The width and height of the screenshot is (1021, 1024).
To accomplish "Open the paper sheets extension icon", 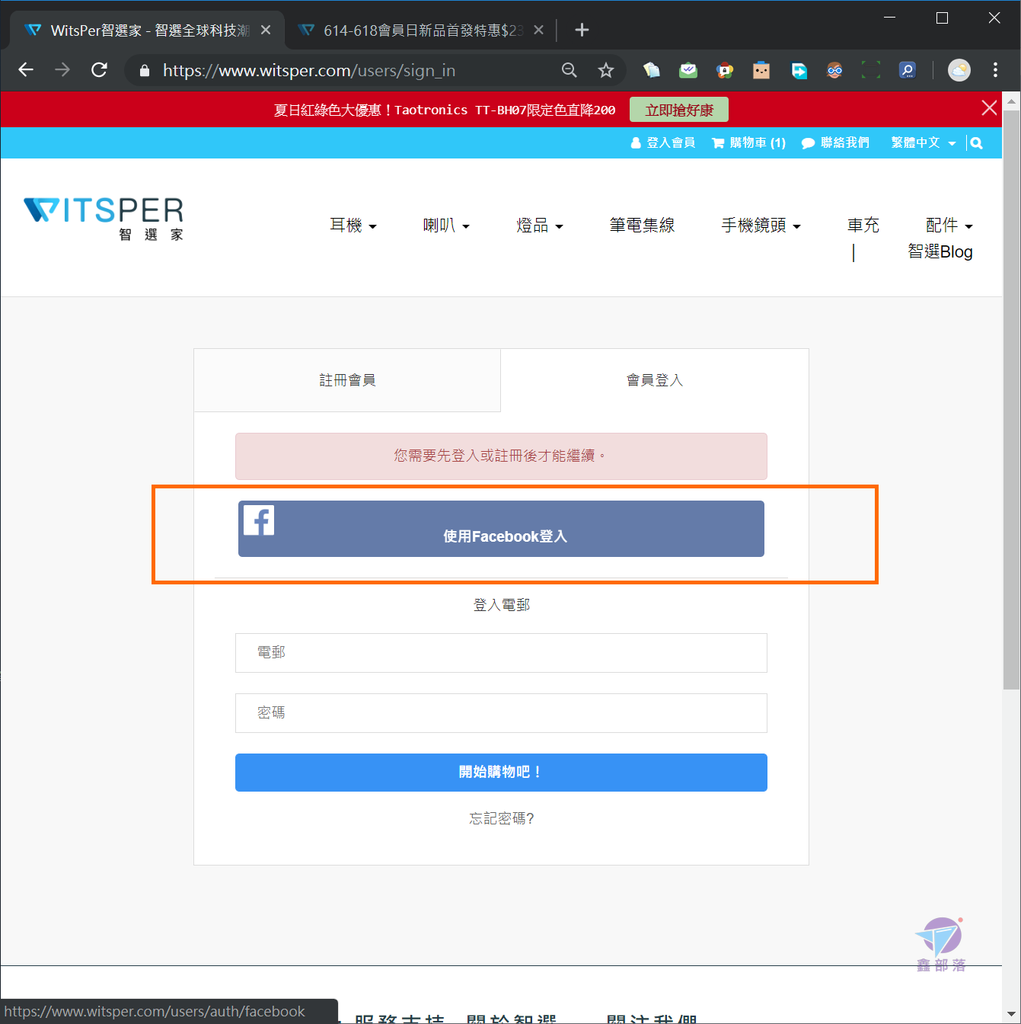I will [x=651, y=70].
